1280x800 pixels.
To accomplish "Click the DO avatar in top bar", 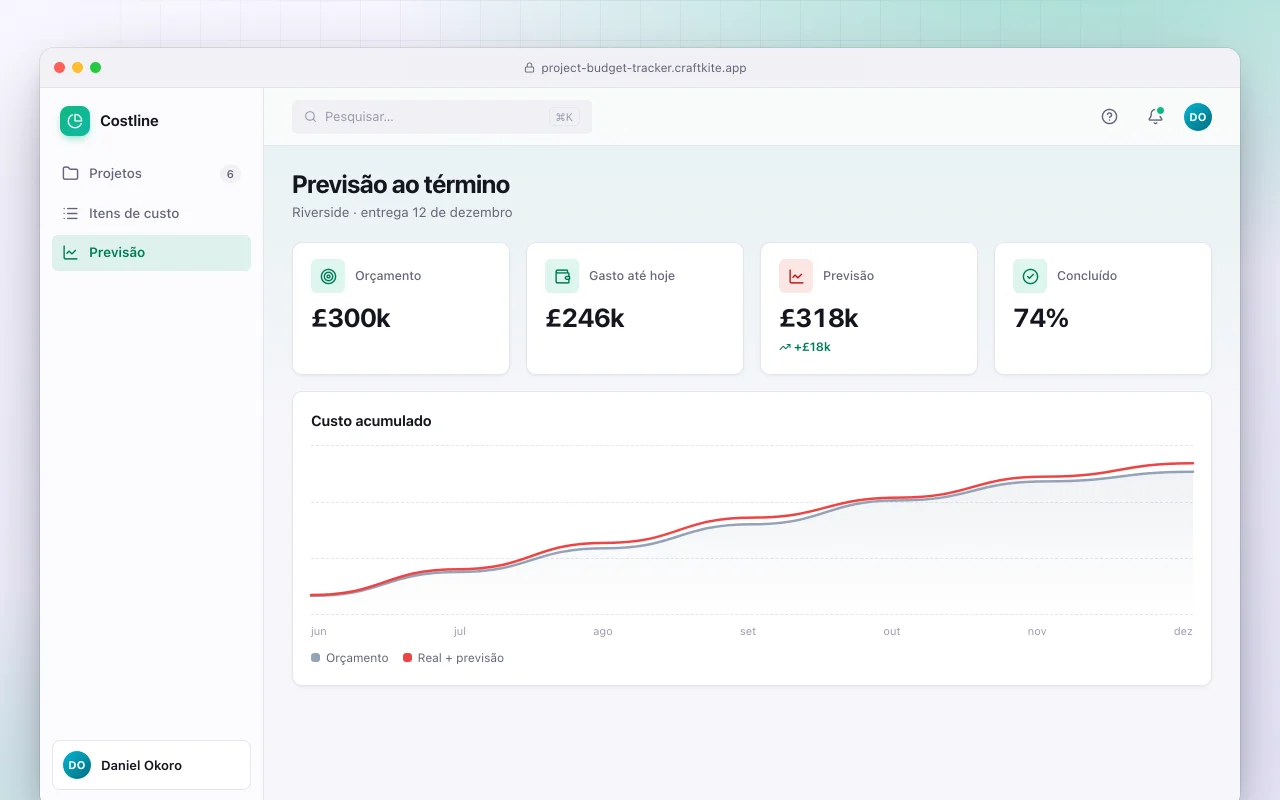I will point(1198,117).
